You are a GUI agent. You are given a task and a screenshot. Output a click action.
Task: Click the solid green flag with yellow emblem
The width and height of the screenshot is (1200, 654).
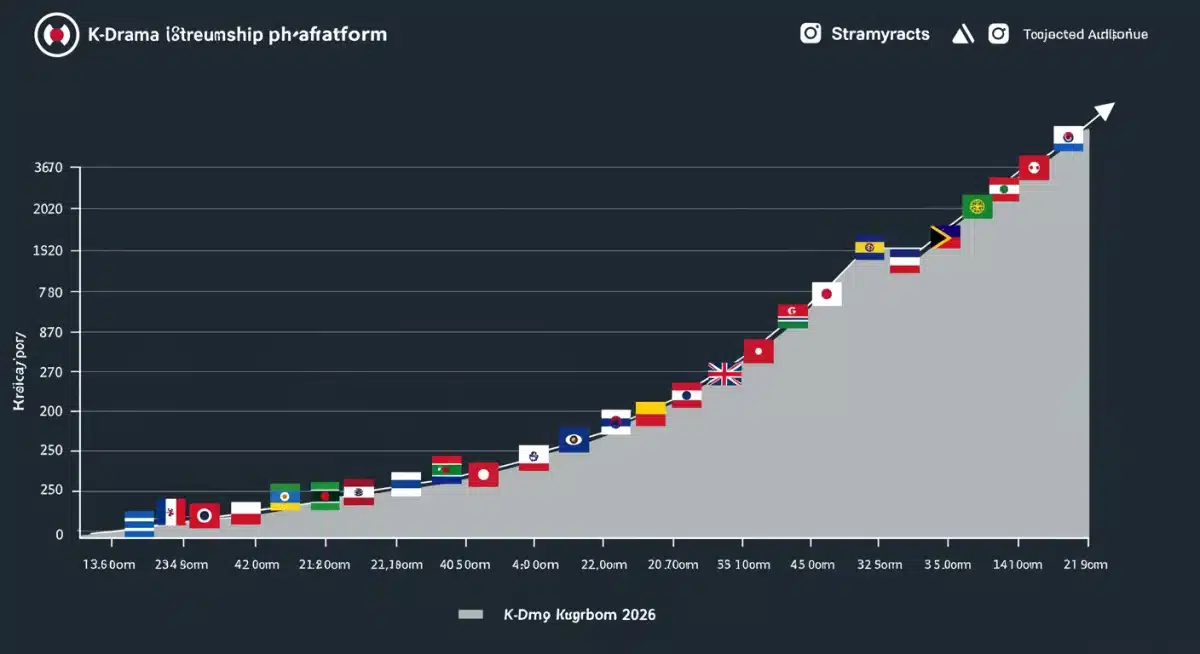pyautogui.click(x=977, y=207)
